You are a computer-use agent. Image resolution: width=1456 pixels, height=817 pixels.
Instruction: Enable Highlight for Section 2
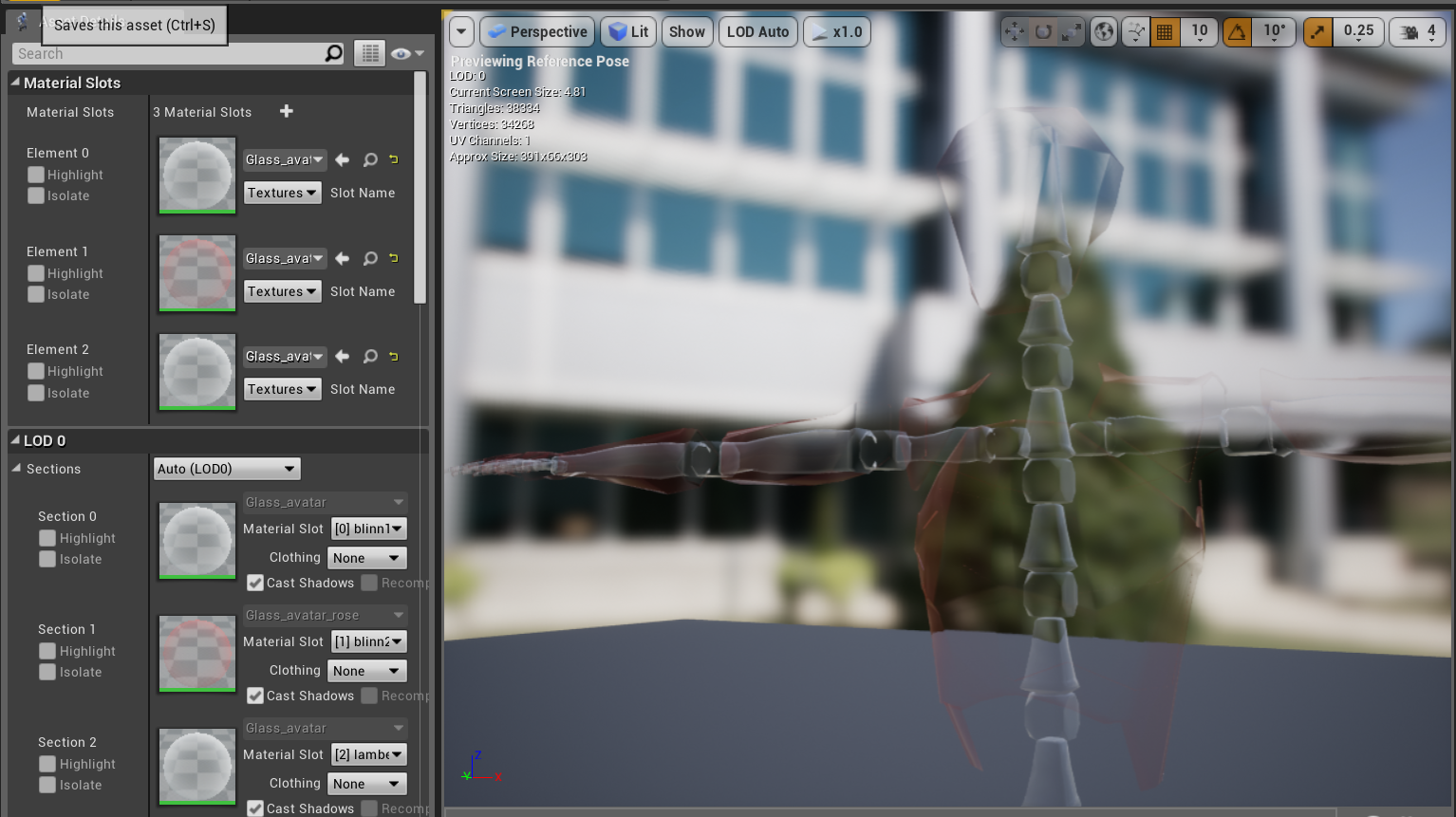pos(47,764)
